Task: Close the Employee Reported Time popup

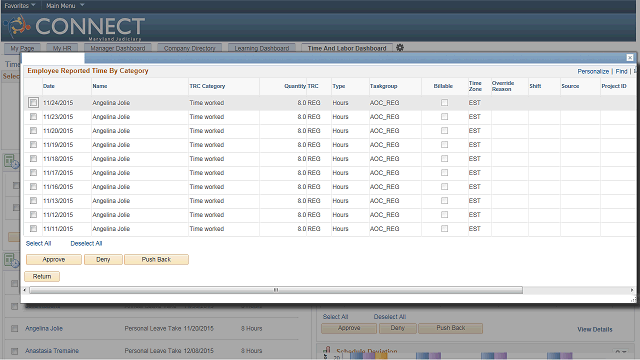Action: (x=630, y=58)
